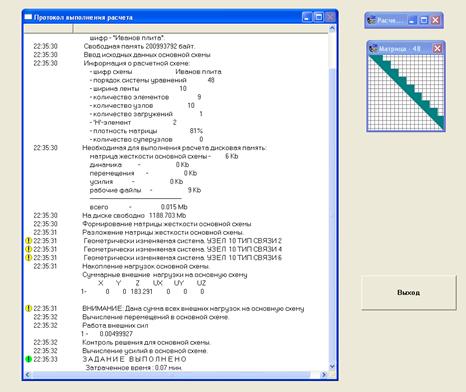Click yellow warning icon for ТИП СВЯЗИ 6
The width and height of the screenshot is (466, 392).
[x=29, y=258]
